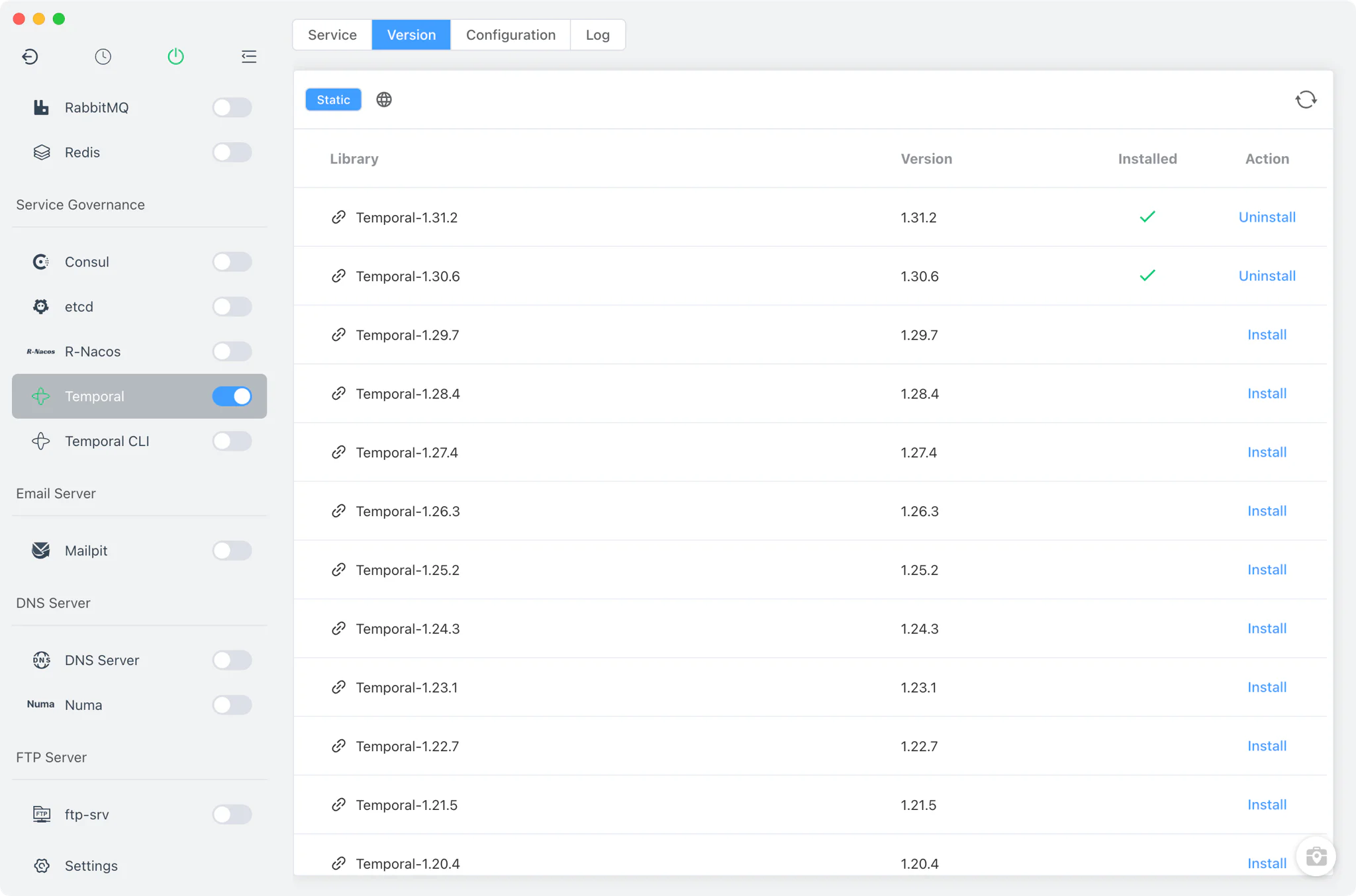
Task: Install Temporal-1.22.7
Action: (x=1267, y=746)
